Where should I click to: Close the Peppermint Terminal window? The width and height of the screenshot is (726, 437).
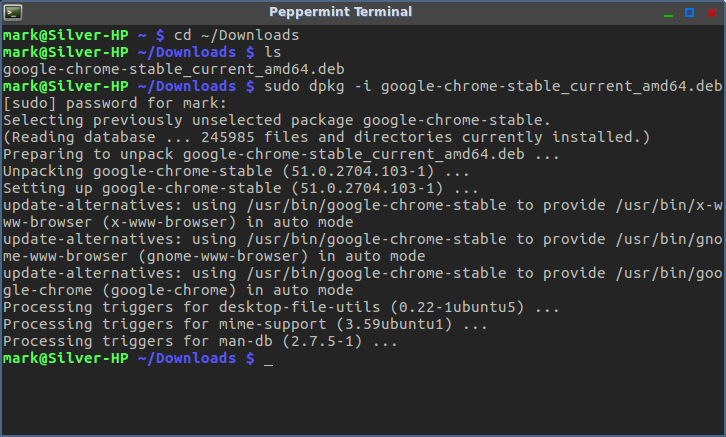pyautogui.click(x=712, y=13)
